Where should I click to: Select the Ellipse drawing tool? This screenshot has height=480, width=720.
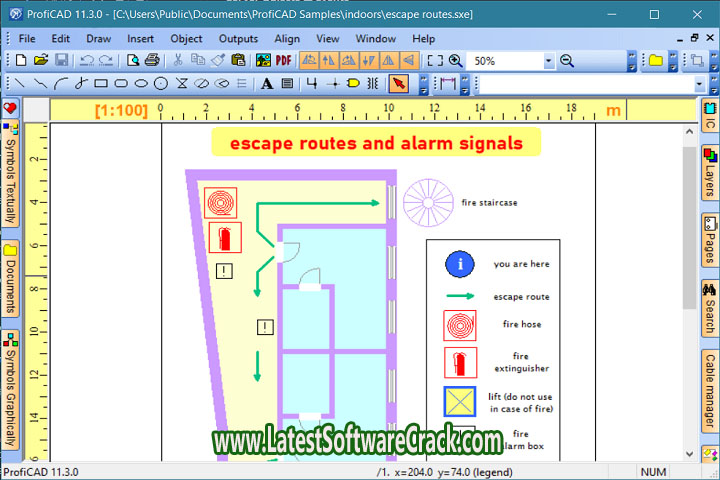coord(141,84)
